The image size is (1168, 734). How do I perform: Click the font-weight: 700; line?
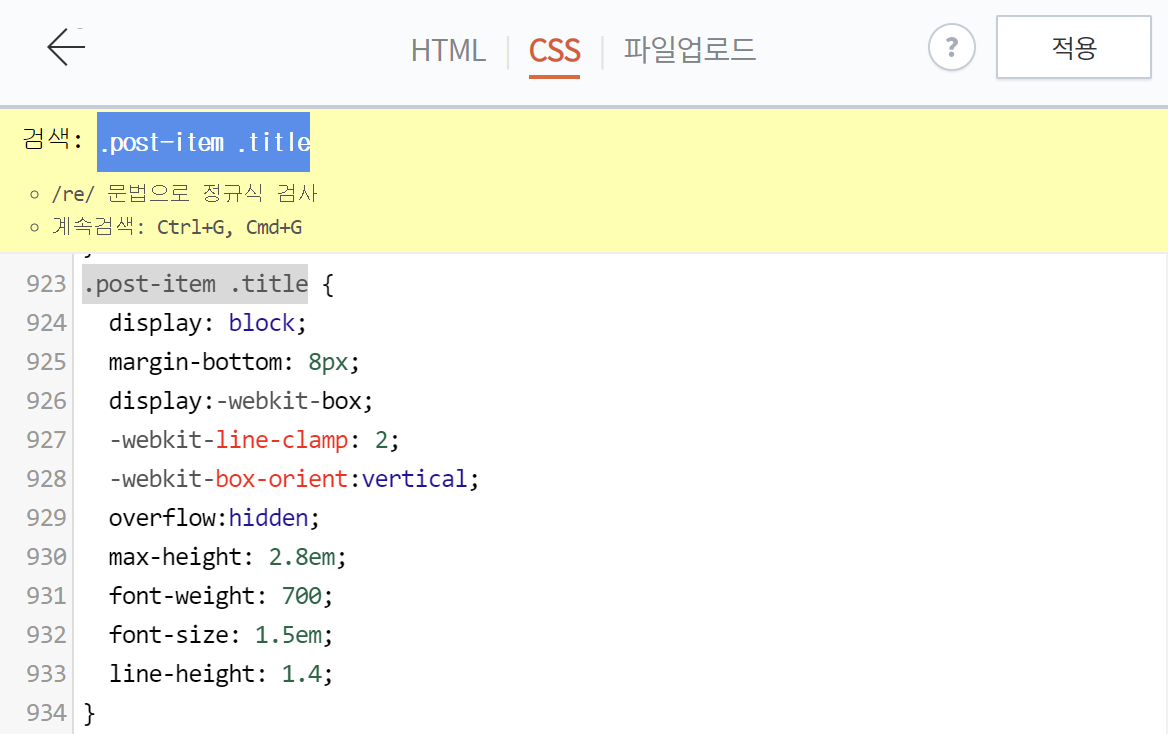tap(220, 595)
